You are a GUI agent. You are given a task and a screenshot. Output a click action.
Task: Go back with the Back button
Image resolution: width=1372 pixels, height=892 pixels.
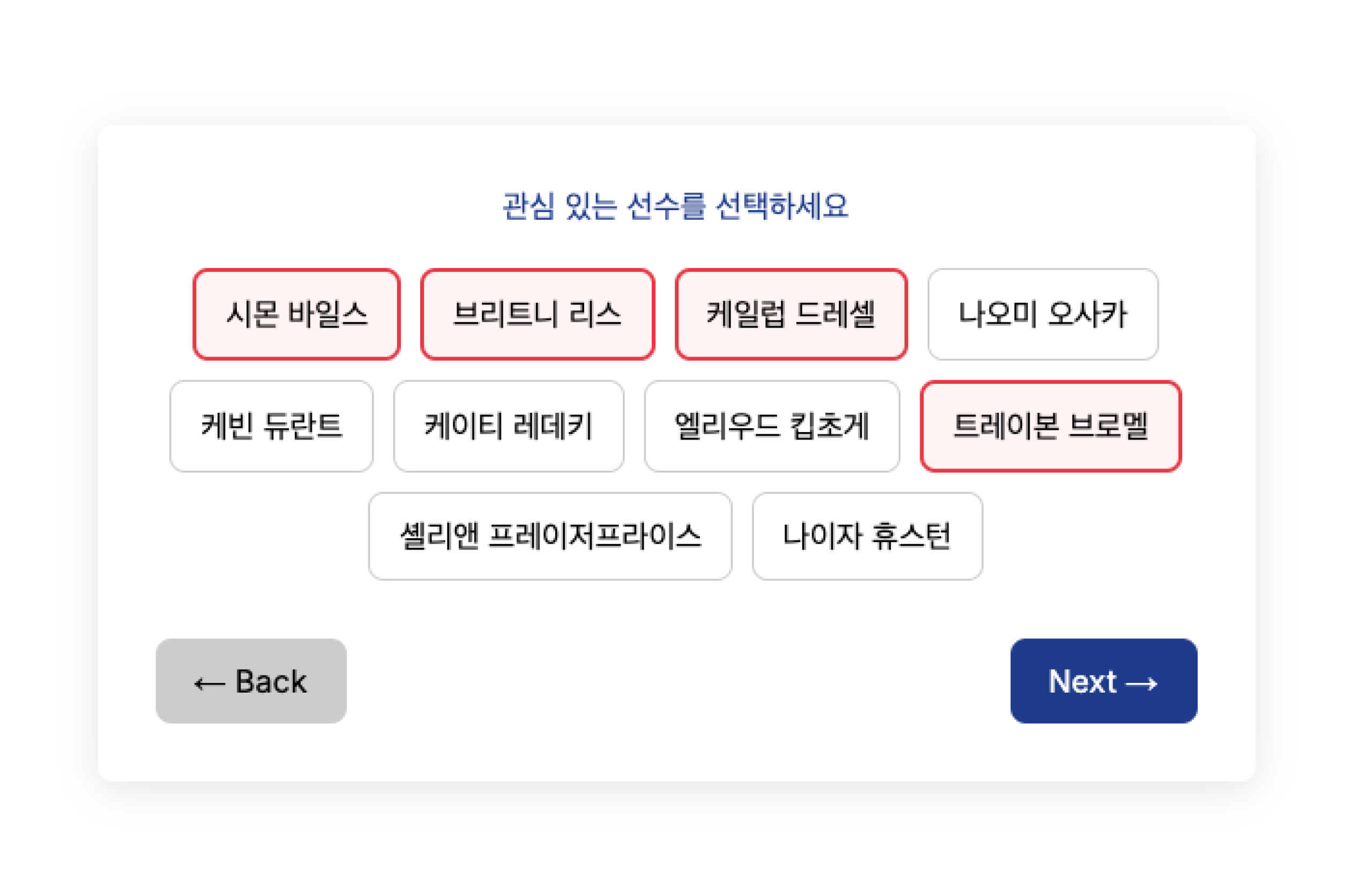(251, 680)
